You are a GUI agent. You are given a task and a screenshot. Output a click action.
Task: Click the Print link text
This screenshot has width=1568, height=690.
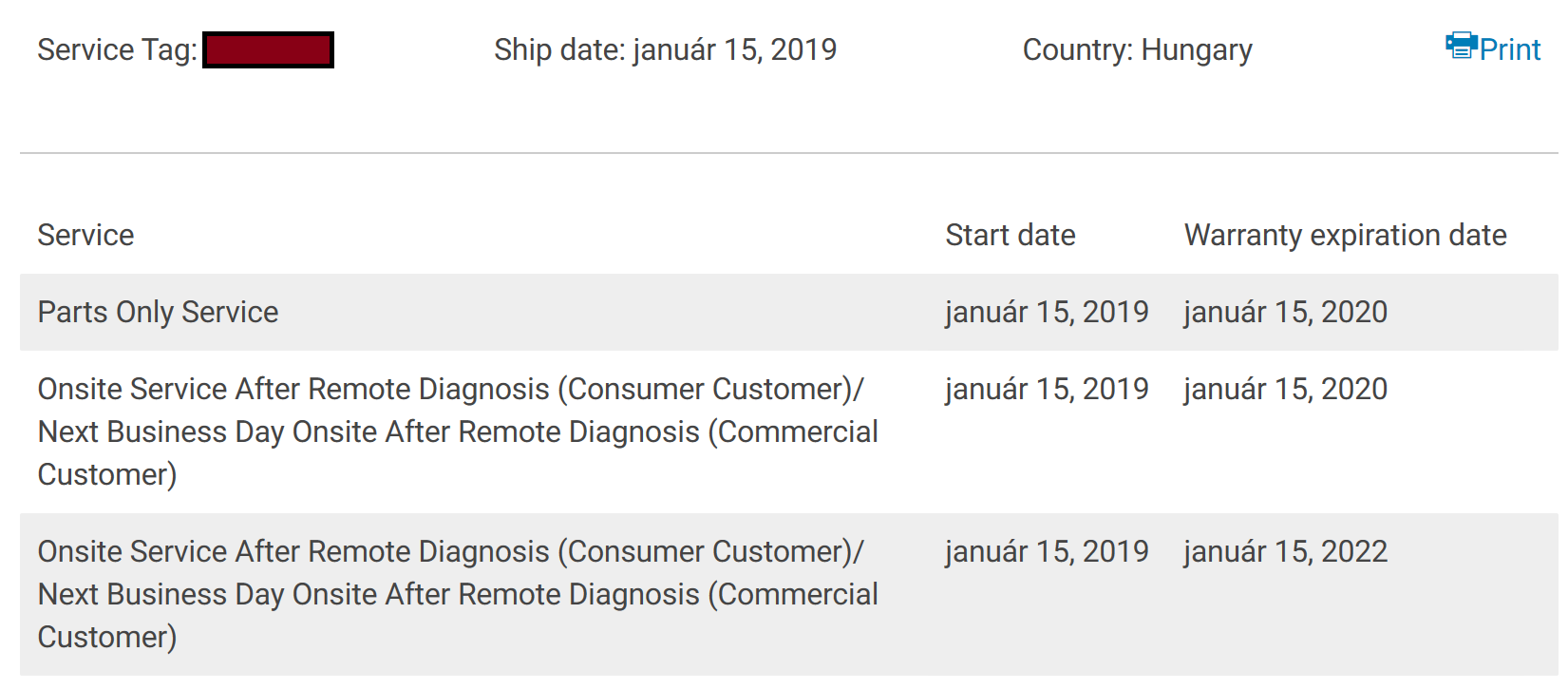click(1509, 49)
